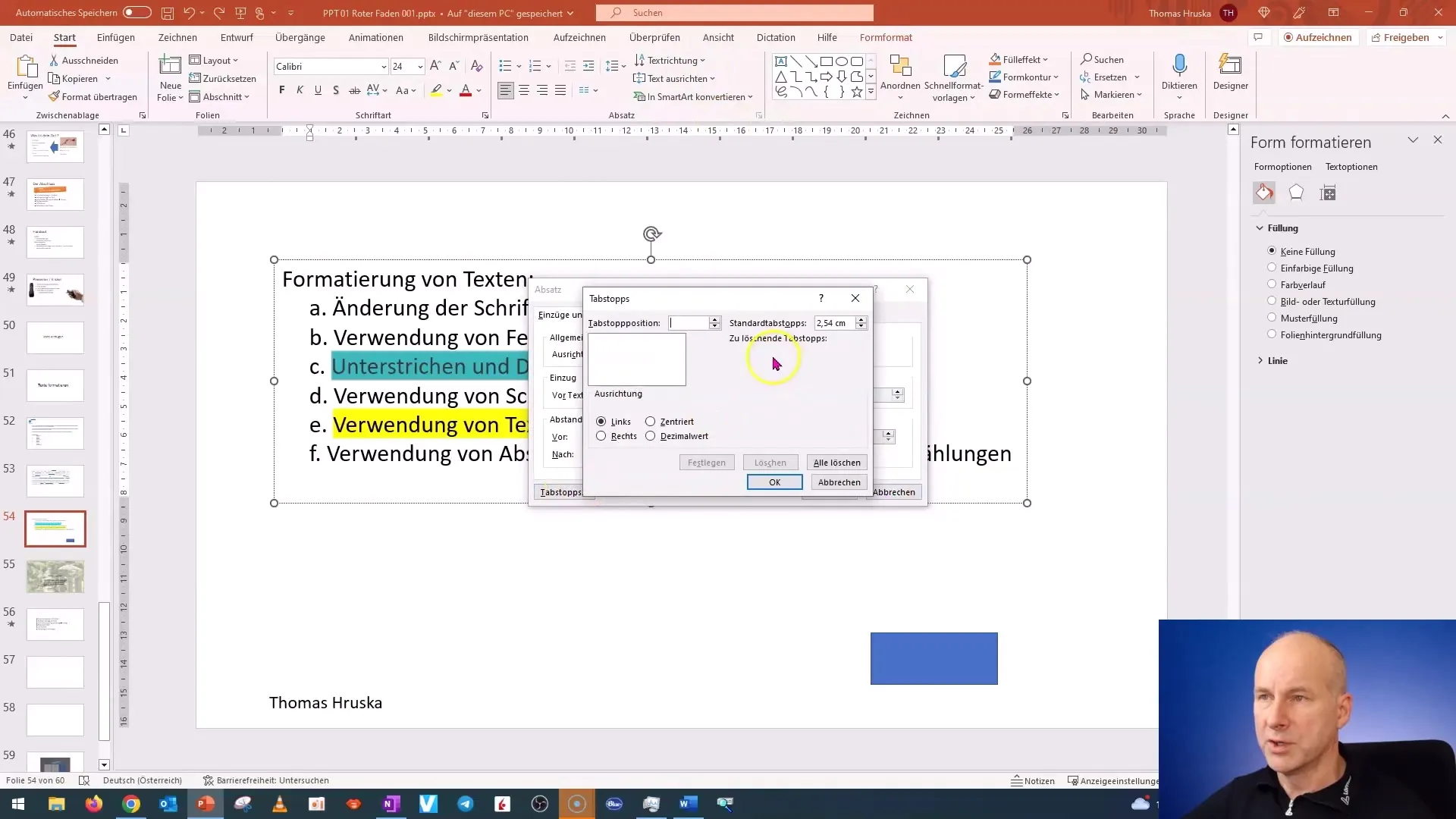Select Links alignment radio button
The height and width of the screenshot is (819, 1456).
pyautogui.click(x=601, y=422)
